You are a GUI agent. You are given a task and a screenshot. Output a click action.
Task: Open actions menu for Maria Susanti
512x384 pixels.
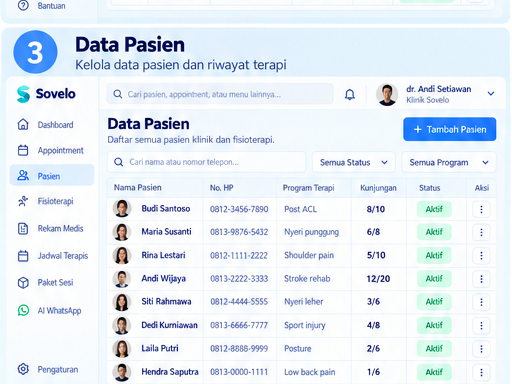481,232
